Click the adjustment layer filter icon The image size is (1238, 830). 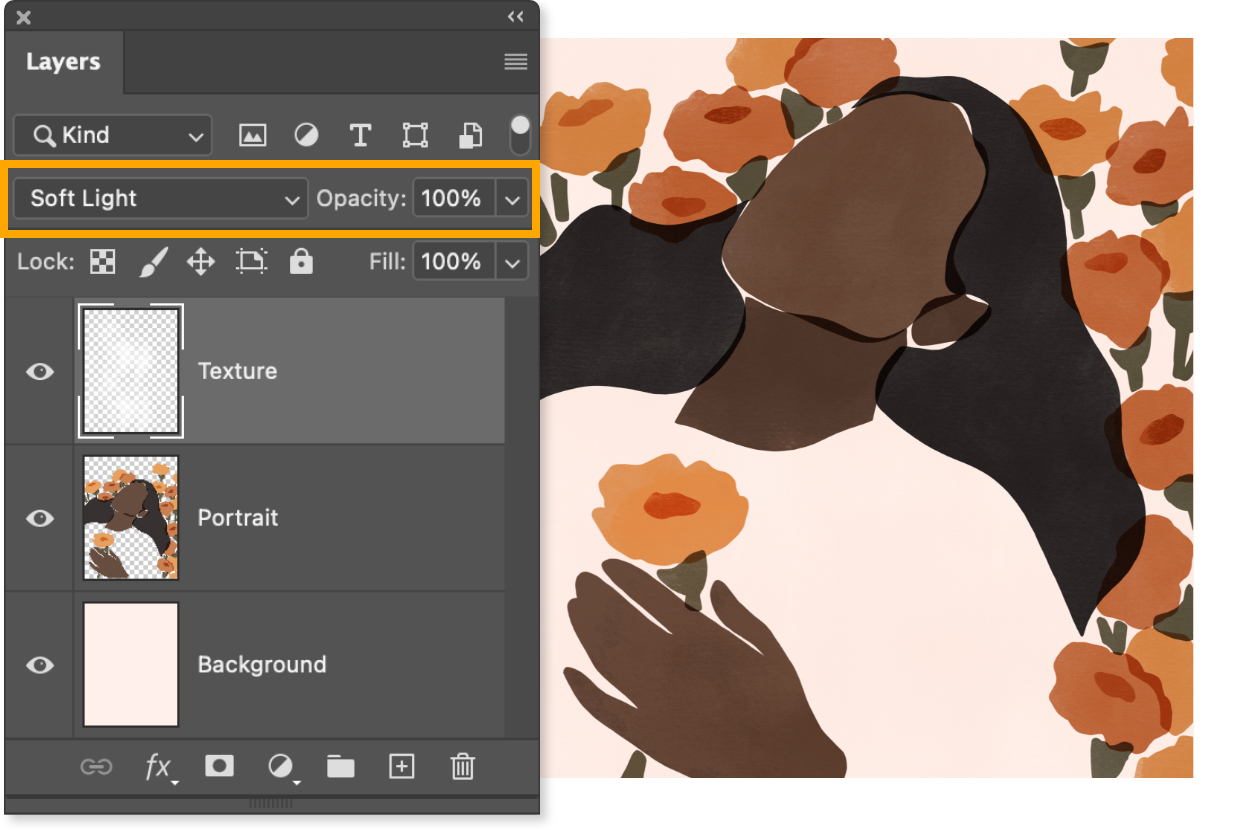tap(306, 135)
